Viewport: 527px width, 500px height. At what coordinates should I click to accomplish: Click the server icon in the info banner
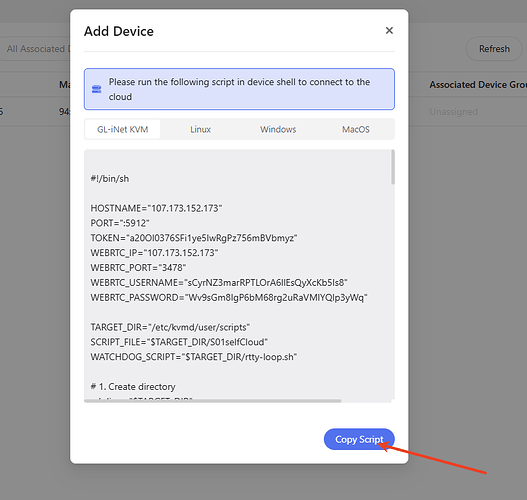(96, 89)
